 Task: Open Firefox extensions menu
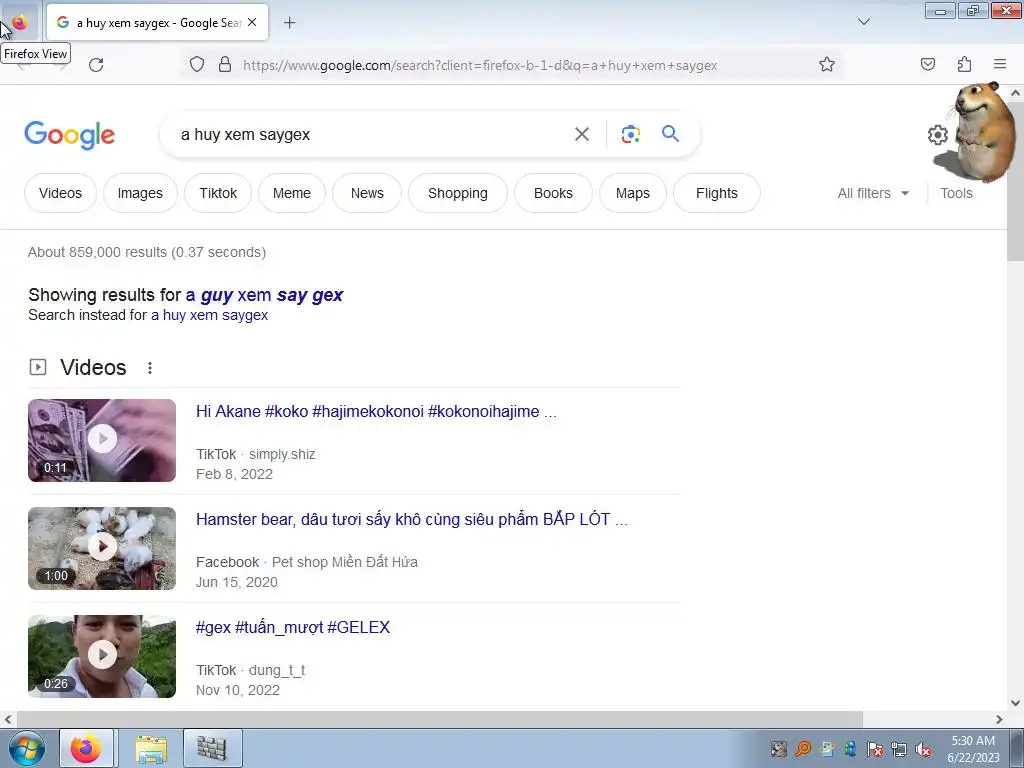[x=964, y=64]
